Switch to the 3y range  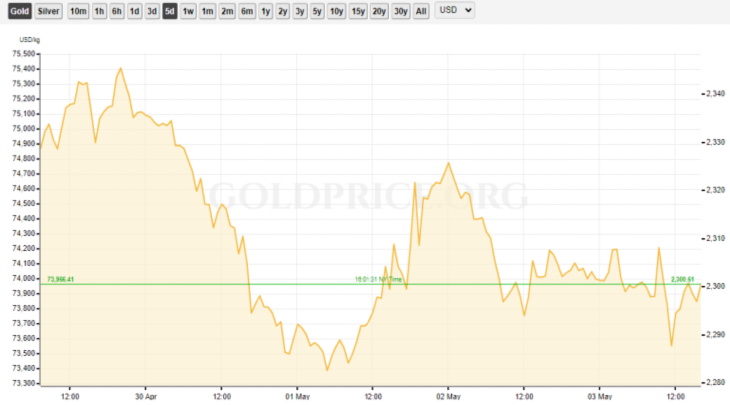pos(300,11)
